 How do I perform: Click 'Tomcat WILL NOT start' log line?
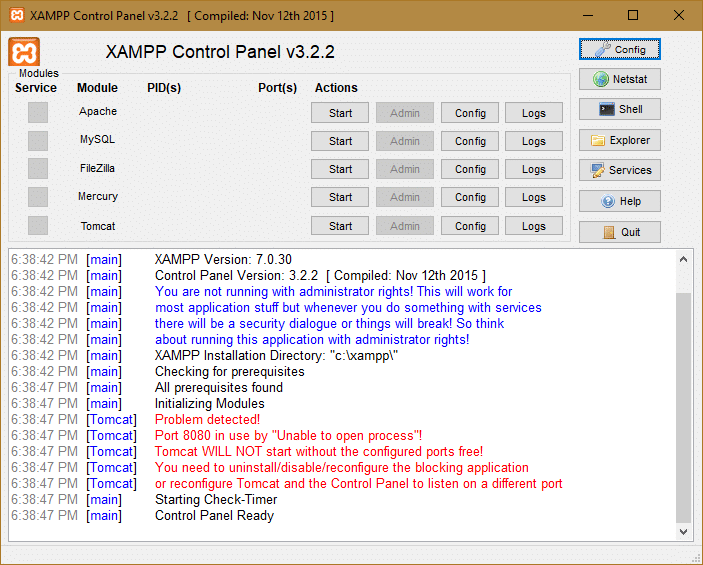coord(319,452)
